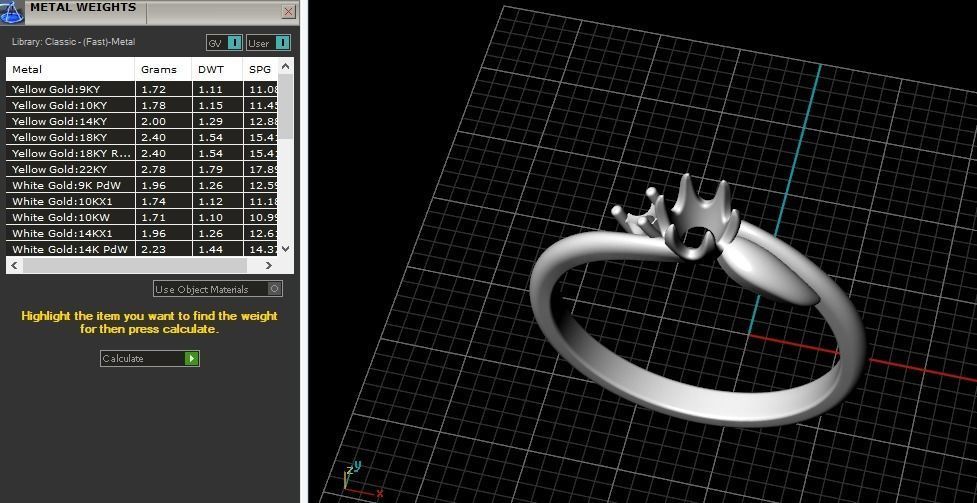The image size is (977, 503).
Task: Select the White Gold:10KW row
Action: (142, 218)
